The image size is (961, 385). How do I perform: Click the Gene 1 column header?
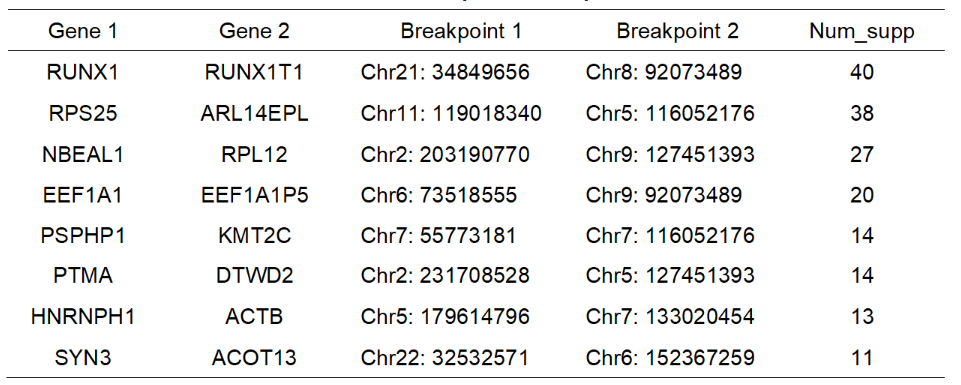tap(83, 31)
